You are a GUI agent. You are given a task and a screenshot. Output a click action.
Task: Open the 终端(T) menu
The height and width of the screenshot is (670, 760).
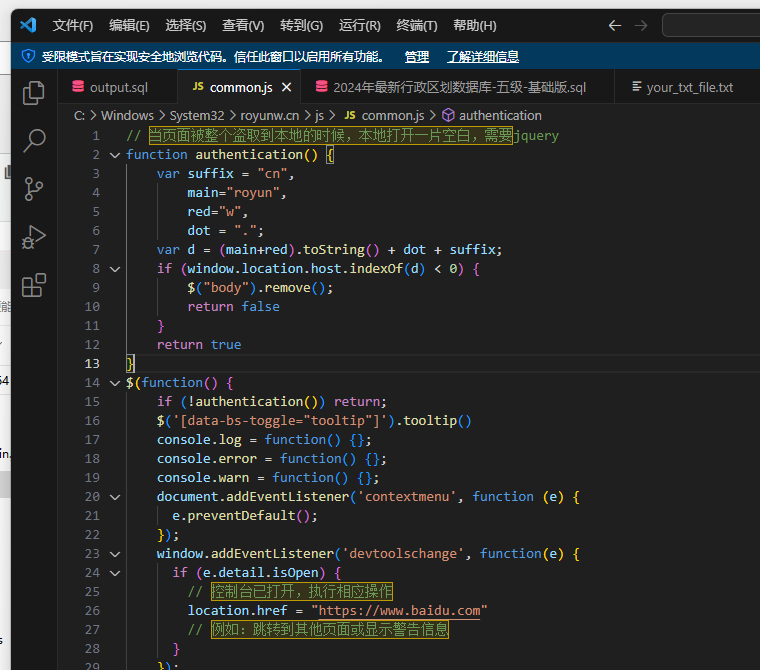(x=417, y=25)
